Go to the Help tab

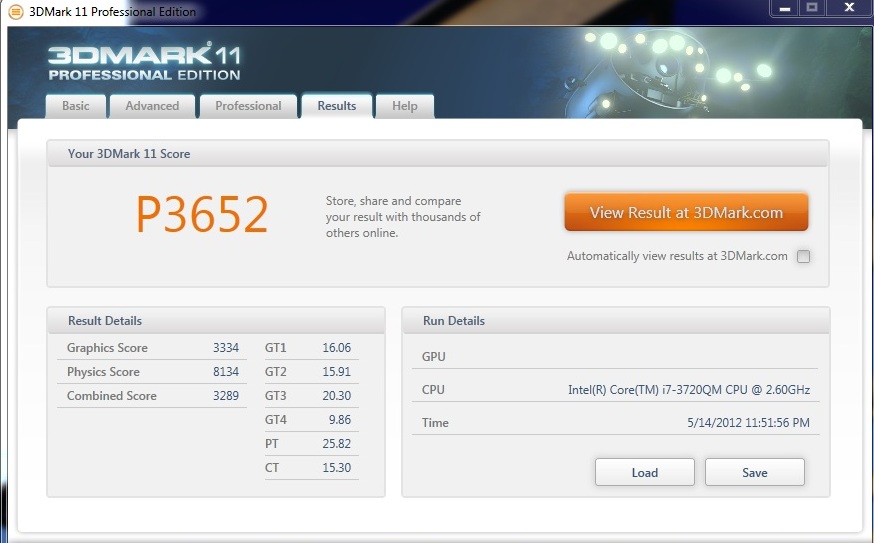tap(405, 106)
